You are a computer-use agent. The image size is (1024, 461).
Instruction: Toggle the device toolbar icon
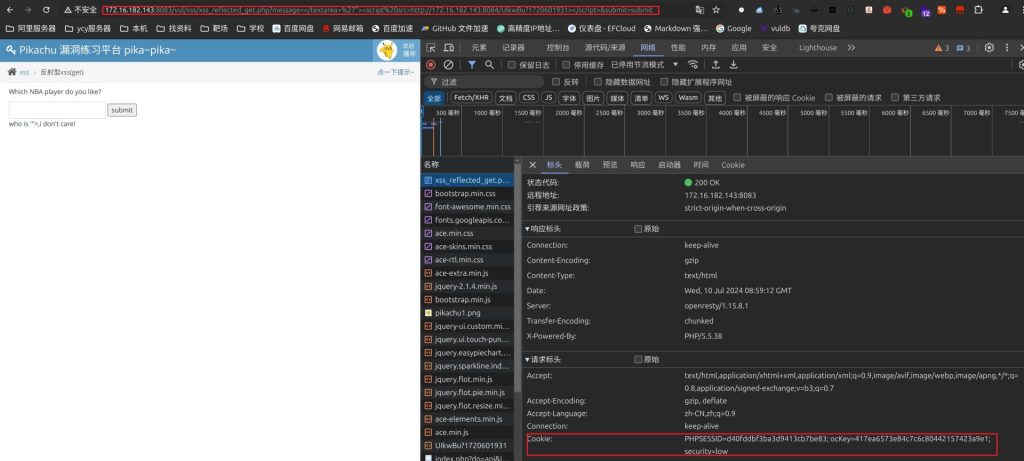tap(449, 48)
